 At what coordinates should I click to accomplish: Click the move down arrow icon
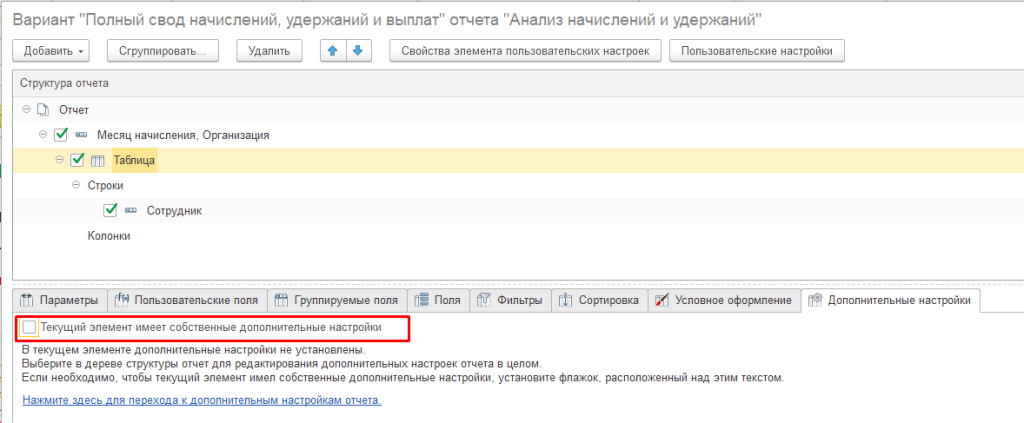pyautogui.click(x=357, y=51)
